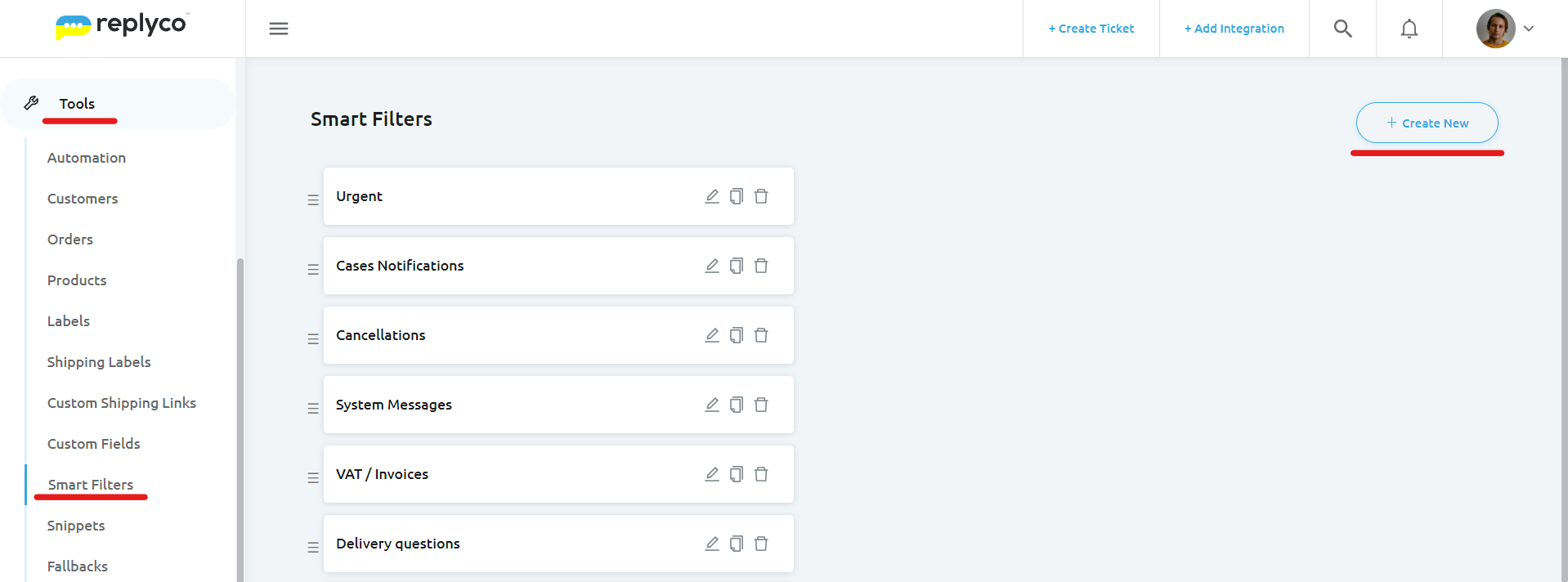Edit the Urgent smart filter
Viewport: 1568px width, 582px height.
click(712, 196)
